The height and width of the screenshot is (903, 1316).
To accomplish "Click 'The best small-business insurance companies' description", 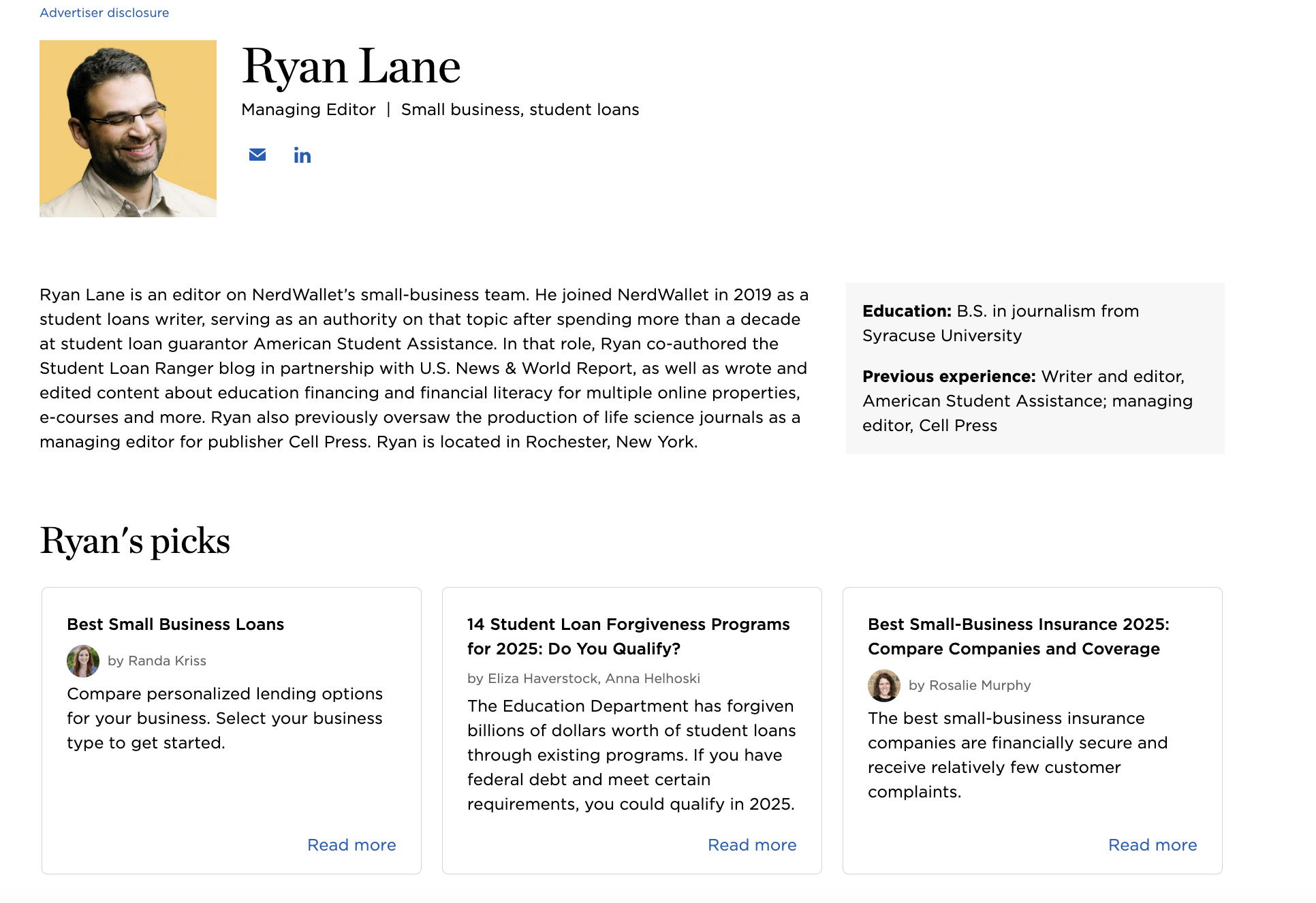I will coord(1018,755).
